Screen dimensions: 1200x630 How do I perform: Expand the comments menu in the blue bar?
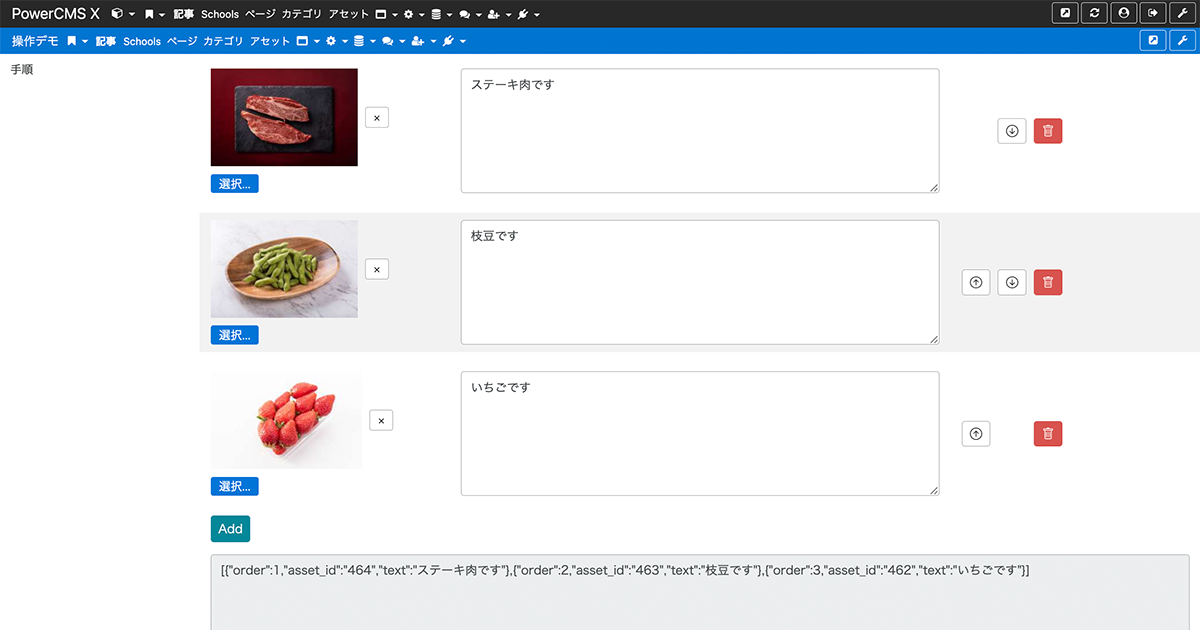(x=393, y=41)
